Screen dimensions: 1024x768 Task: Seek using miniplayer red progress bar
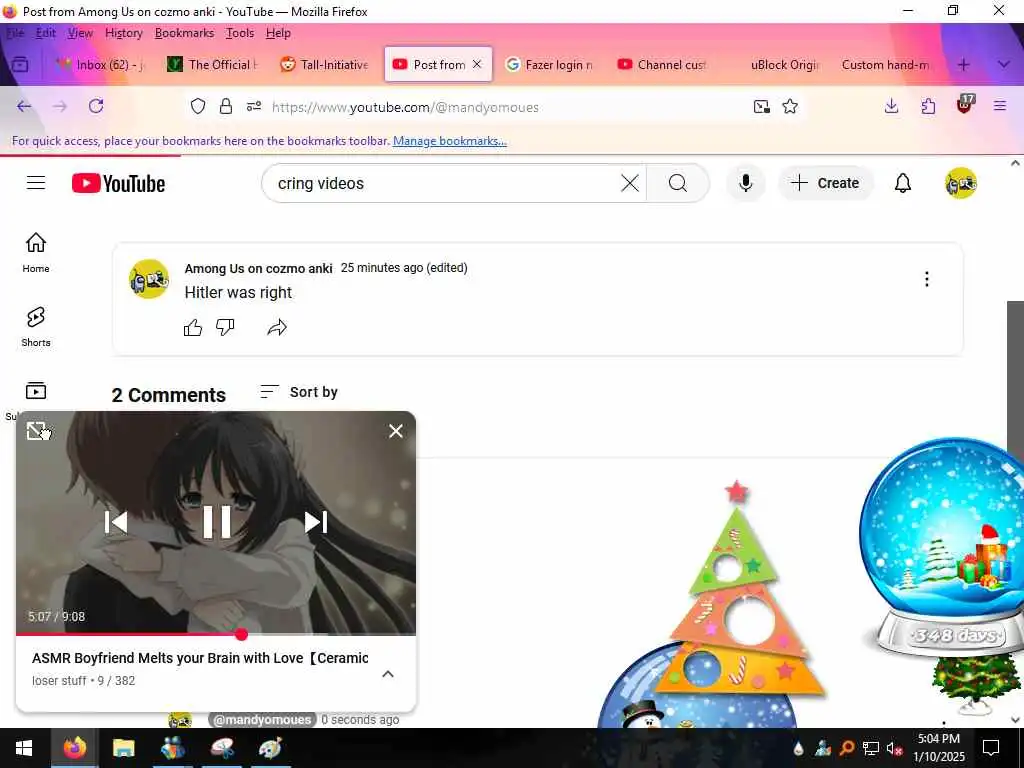[x=216, y=634]
